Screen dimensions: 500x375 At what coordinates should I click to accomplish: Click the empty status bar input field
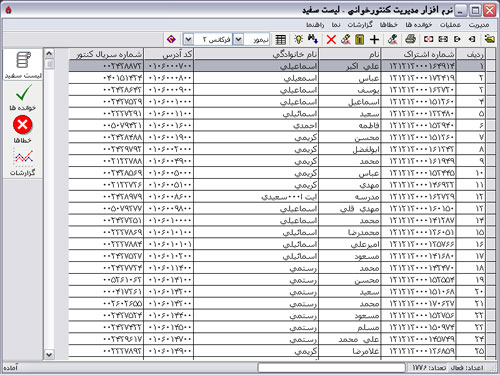[332, 367]
